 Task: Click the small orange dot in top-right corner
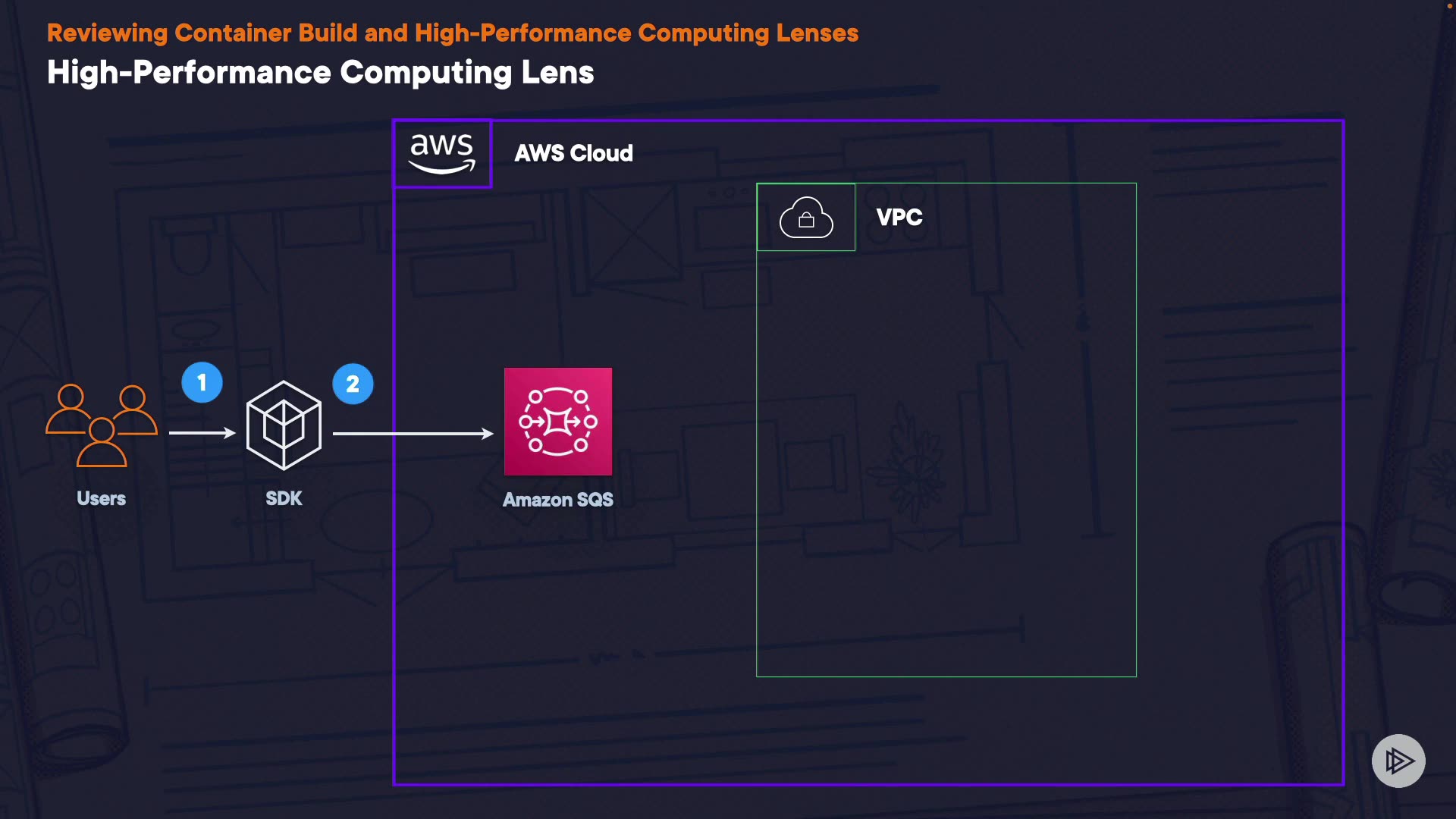pyautogui.click(x=1449, y=6)
